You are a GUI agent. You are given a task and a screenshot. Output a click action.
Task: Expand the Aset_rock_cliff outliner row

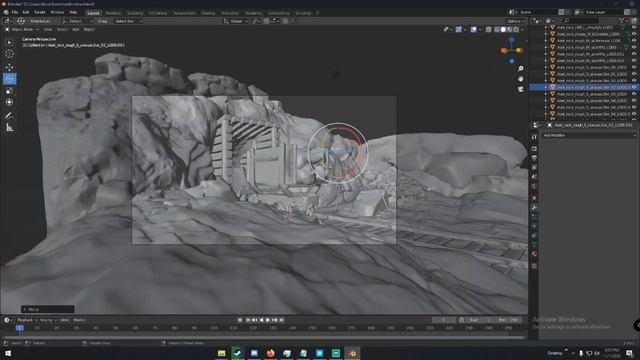(546, 27)
